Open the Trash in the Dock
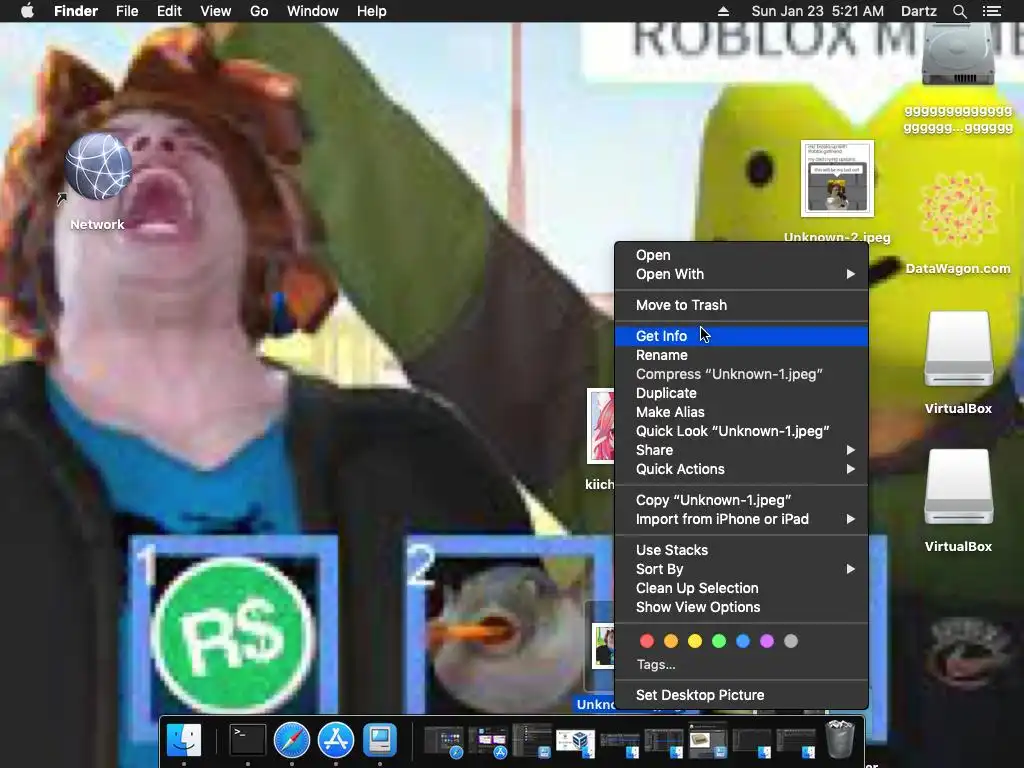 click(840, 739)
